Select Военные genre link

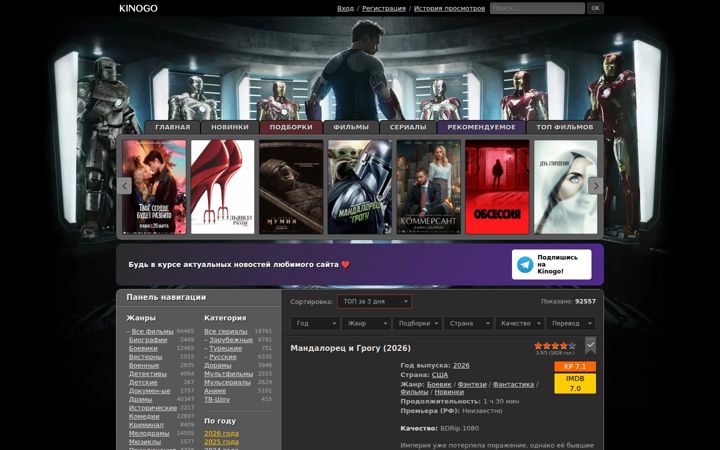pos(144,366)
